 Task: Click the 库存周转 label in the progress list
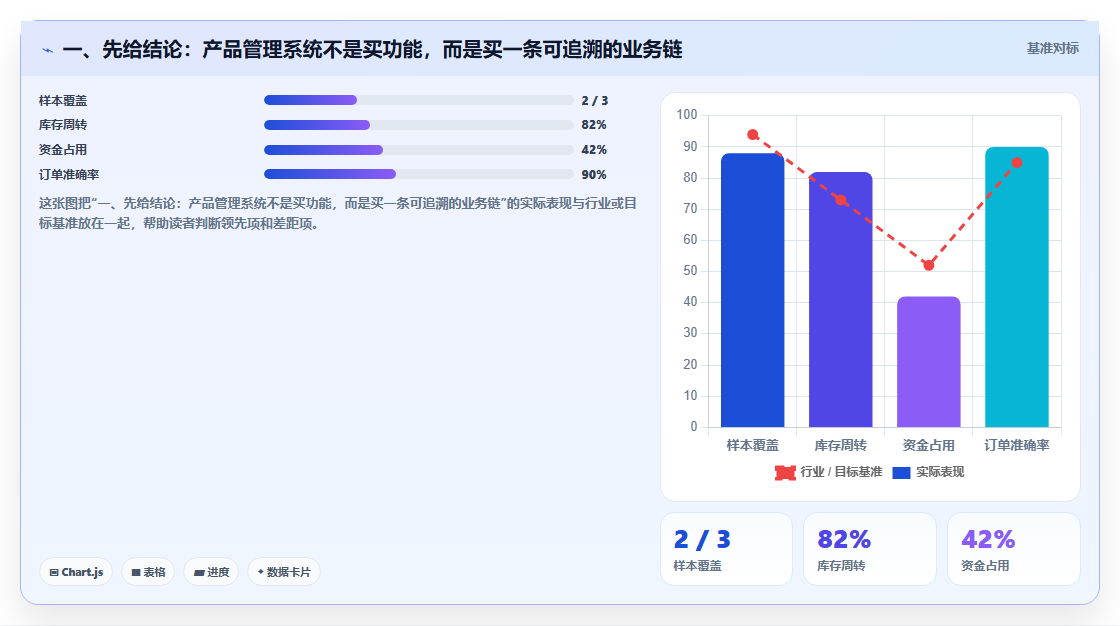tap(63, 125)
